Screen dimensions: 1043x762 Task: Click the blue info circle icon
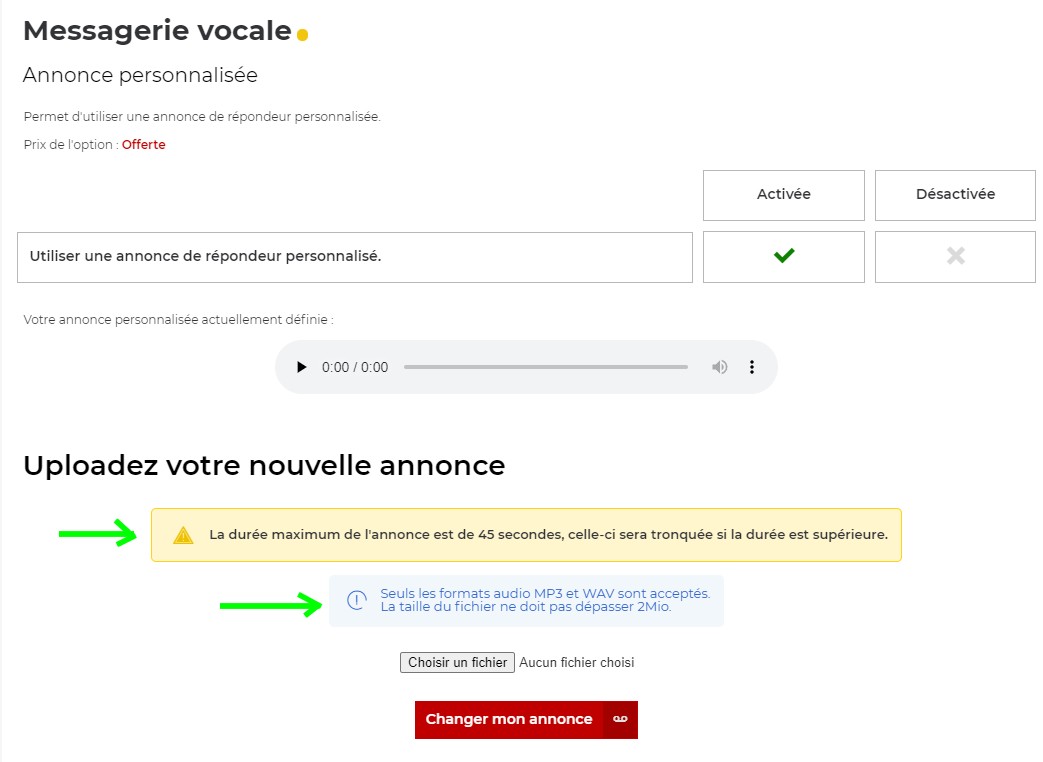(357, 600)
